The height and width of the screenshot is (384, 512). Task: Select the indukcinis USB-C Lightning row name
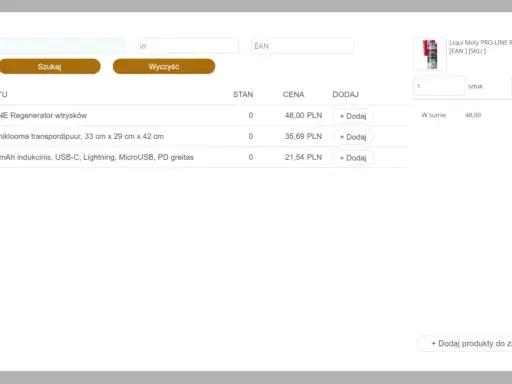pyautogui.click(x=97, y=157)
